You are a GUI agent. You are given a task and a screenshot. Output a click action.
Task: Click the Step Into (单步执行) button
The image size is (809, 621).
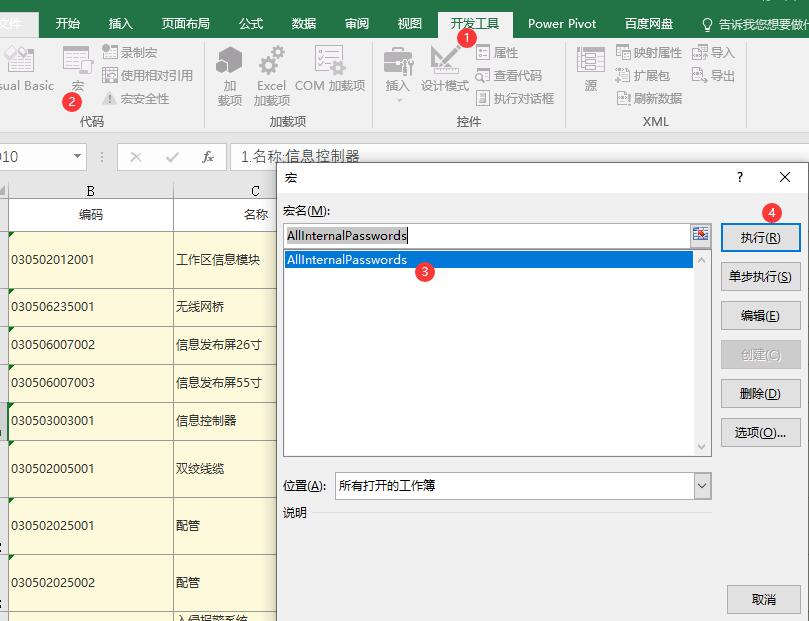tap(760, 277)
